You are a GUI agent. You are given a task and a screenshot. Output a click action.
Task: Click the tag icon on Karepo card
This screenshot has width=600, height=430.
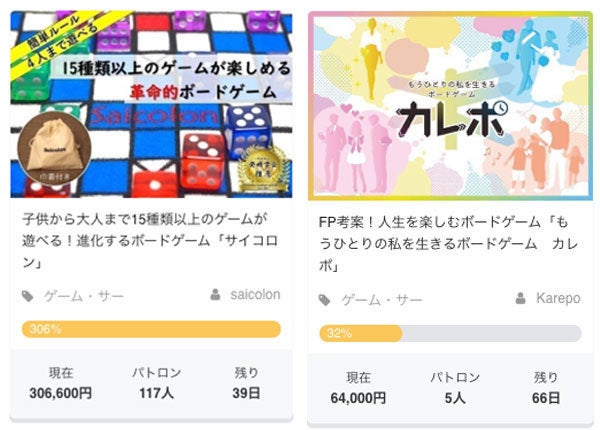click(x=325, y=300)
